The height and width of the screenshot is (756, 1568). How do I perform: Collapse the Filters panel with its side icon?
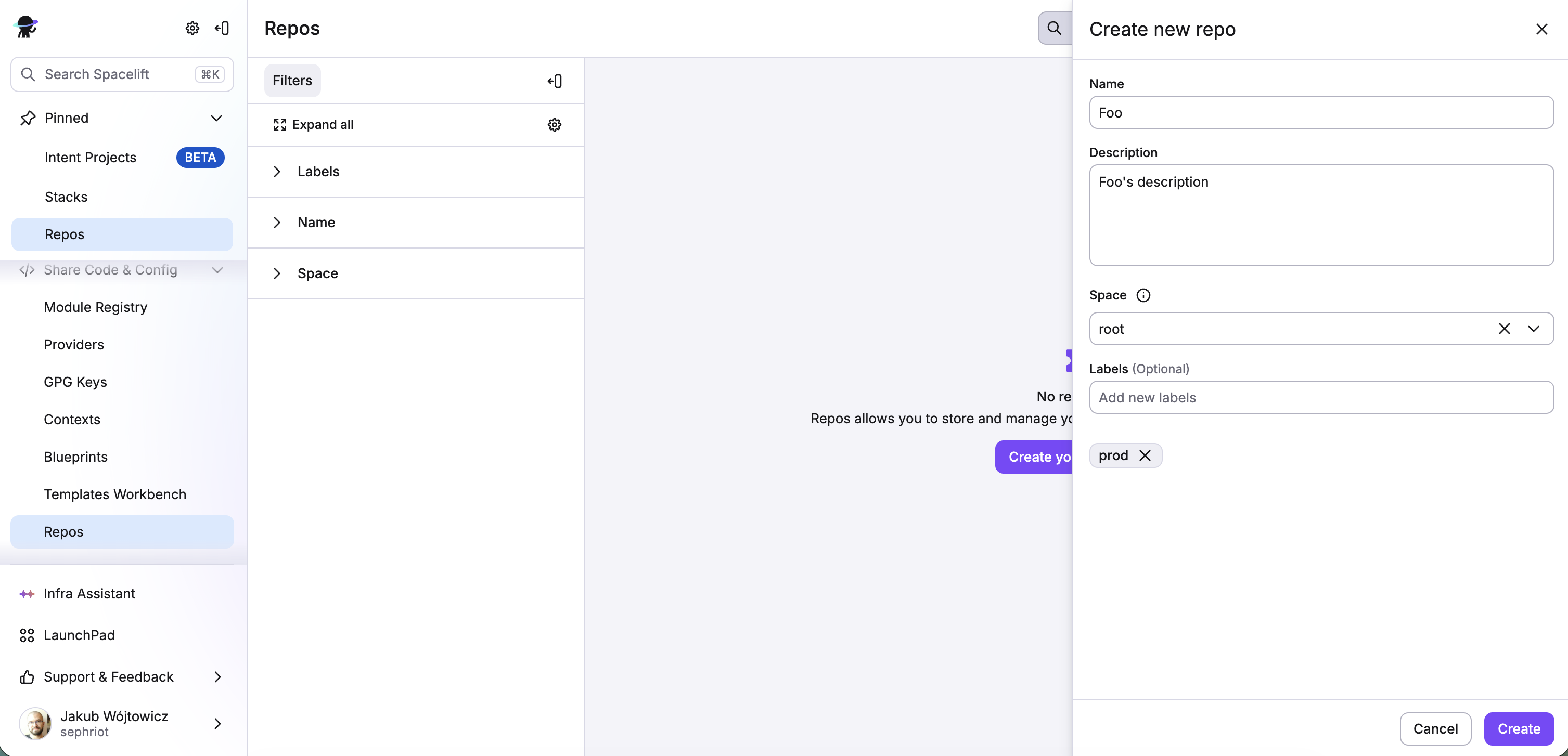[555, 80]
